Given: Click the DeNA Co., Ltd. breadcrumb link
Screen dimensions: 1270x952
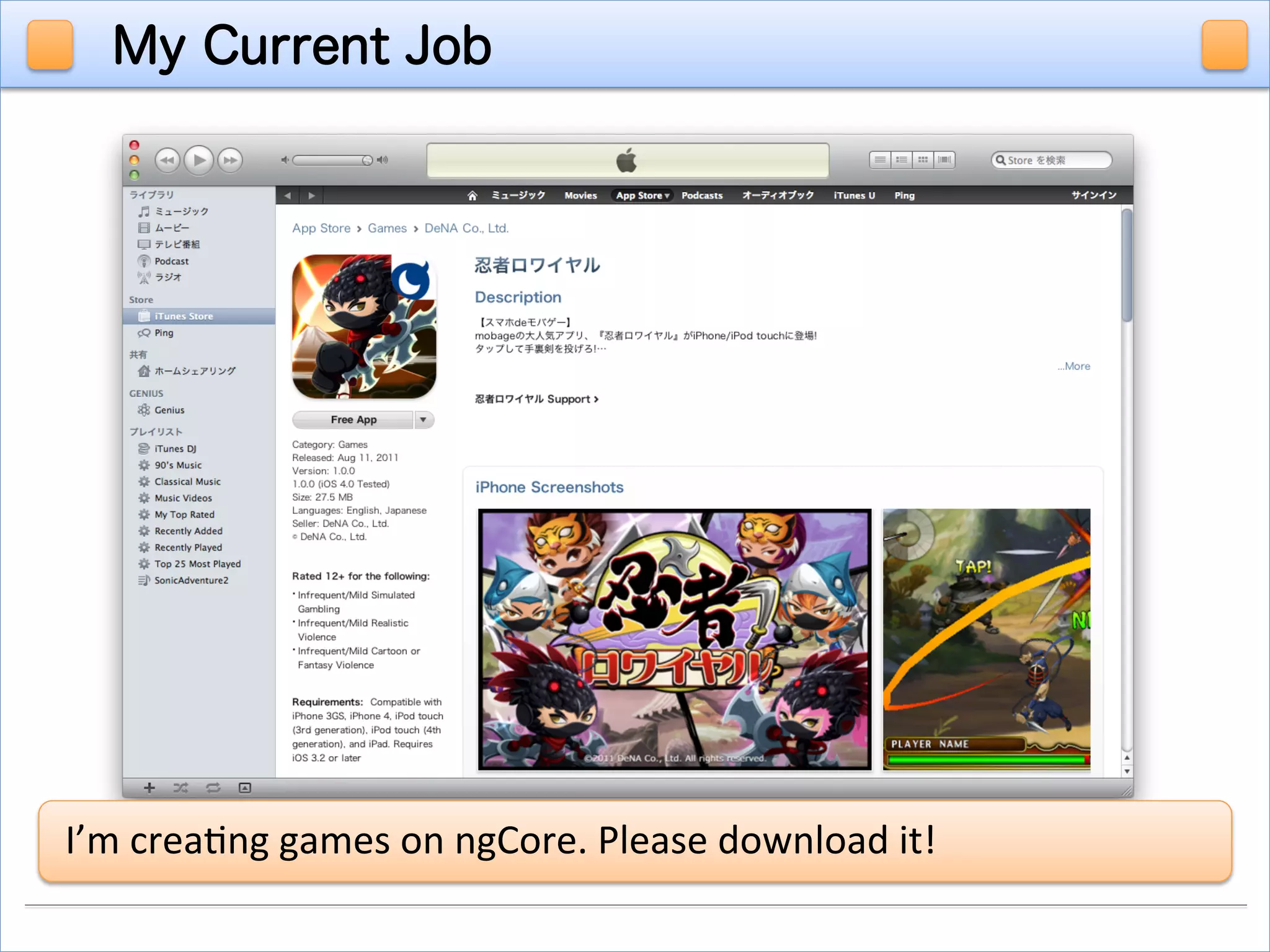Looking at the screenshot, I should pos(466,228).
